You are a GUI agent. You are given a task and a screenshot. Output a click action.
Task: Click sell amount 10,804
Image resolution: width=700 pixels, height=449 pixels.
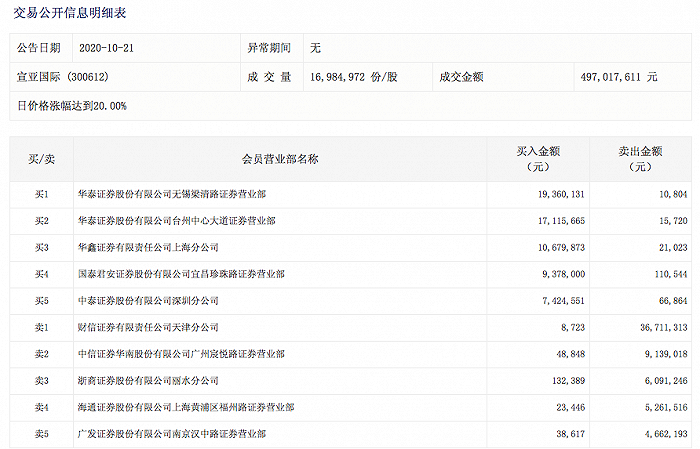click(673, 195)
